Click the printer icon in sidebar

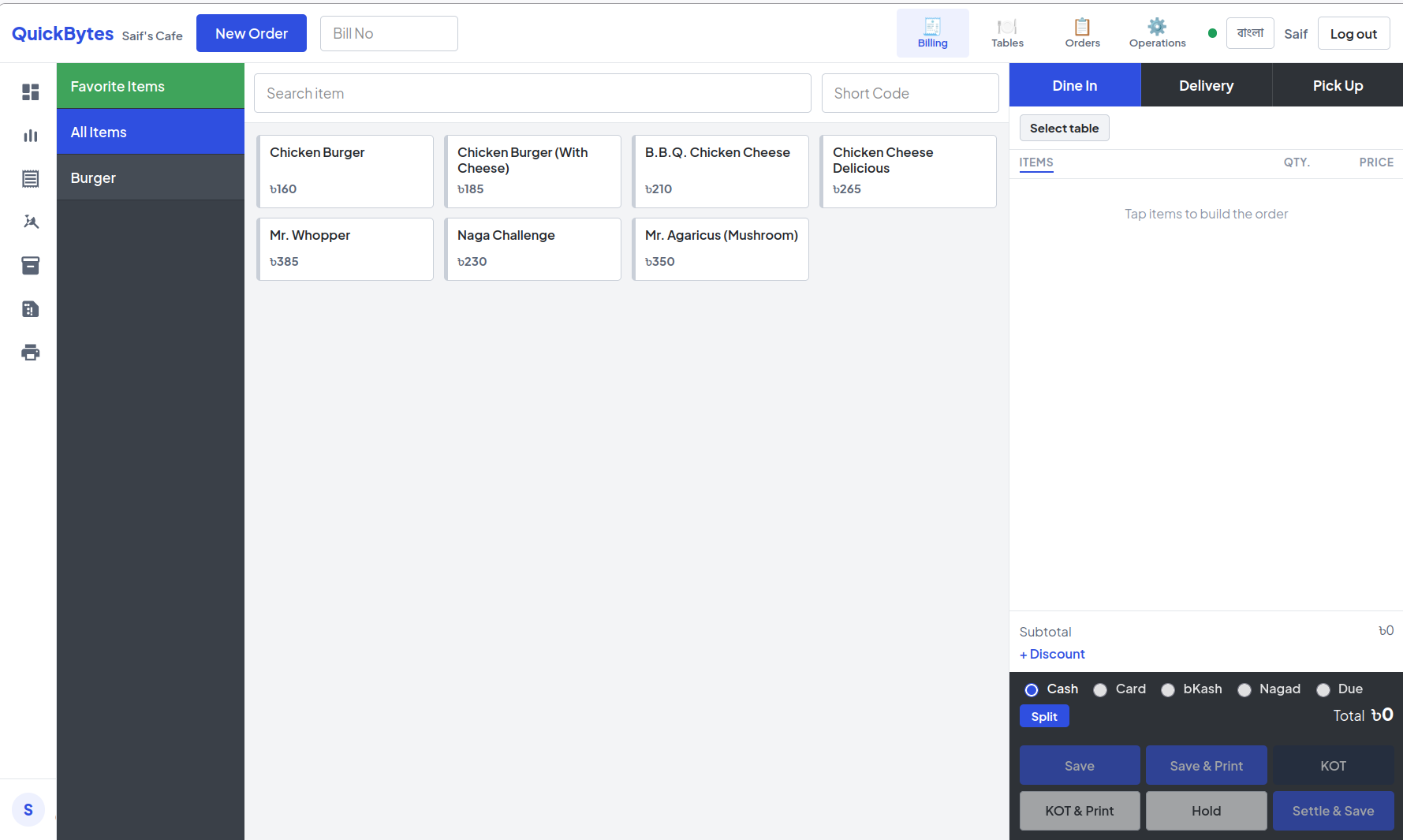[31, 353]
